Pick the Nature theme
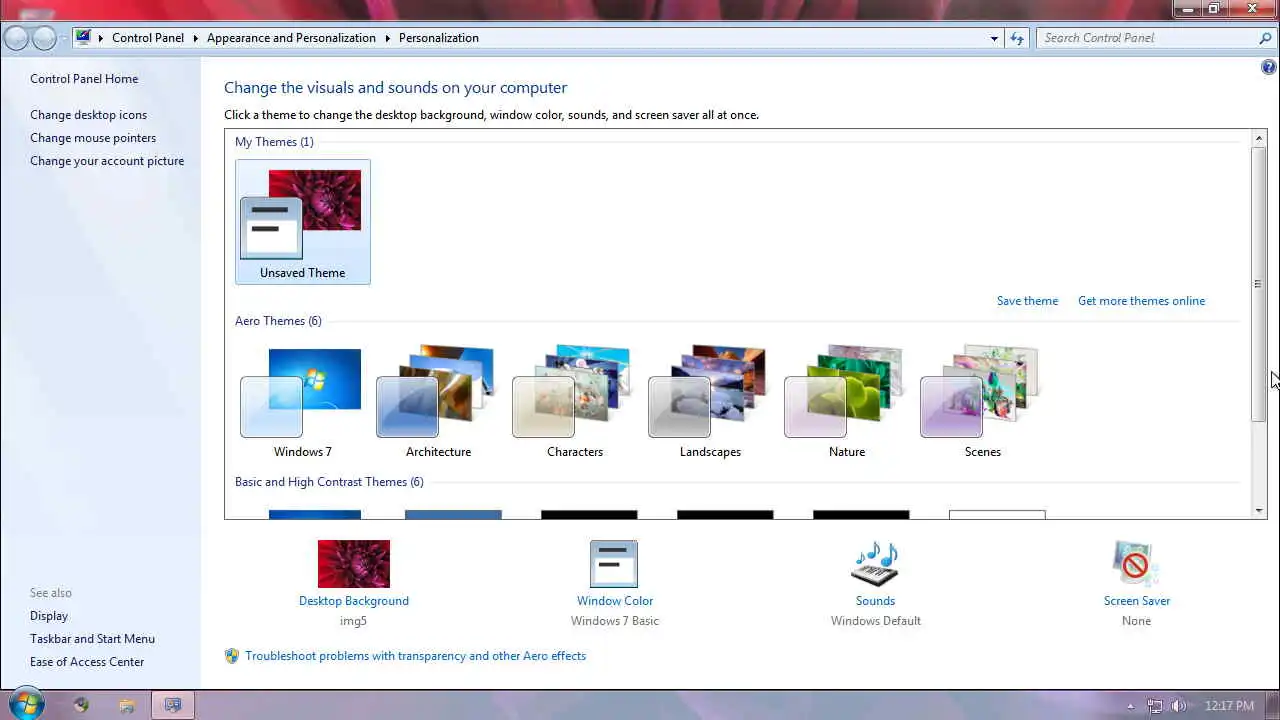Viewport: 1280px width, 720px height. [x=846, y=402]
